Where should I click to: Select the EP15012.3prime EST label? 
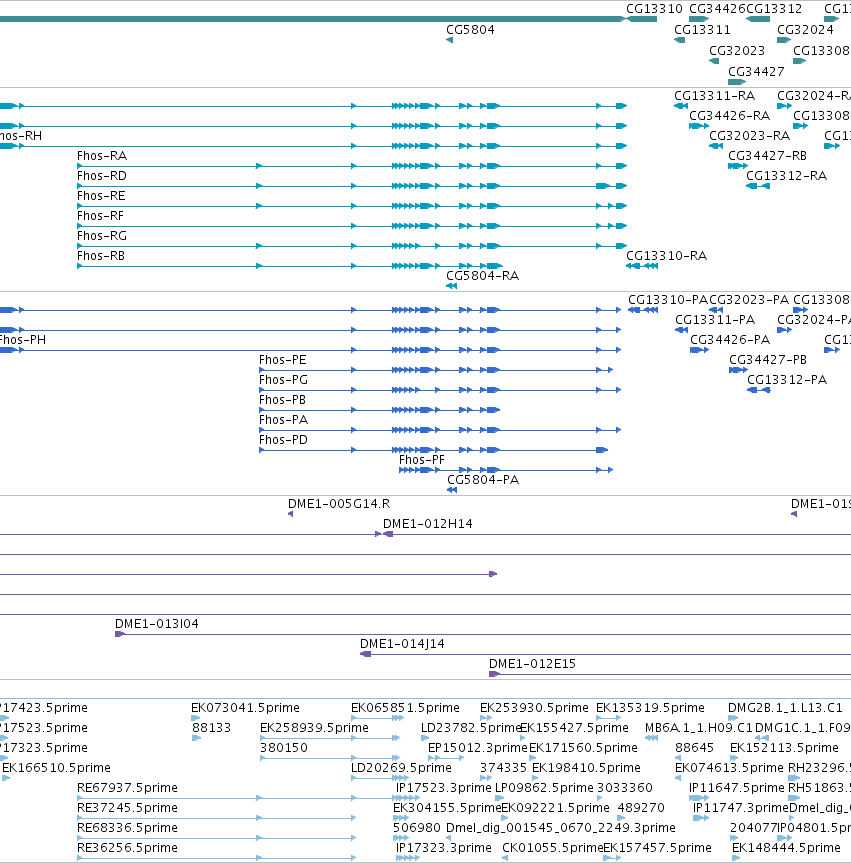(478, 748)
